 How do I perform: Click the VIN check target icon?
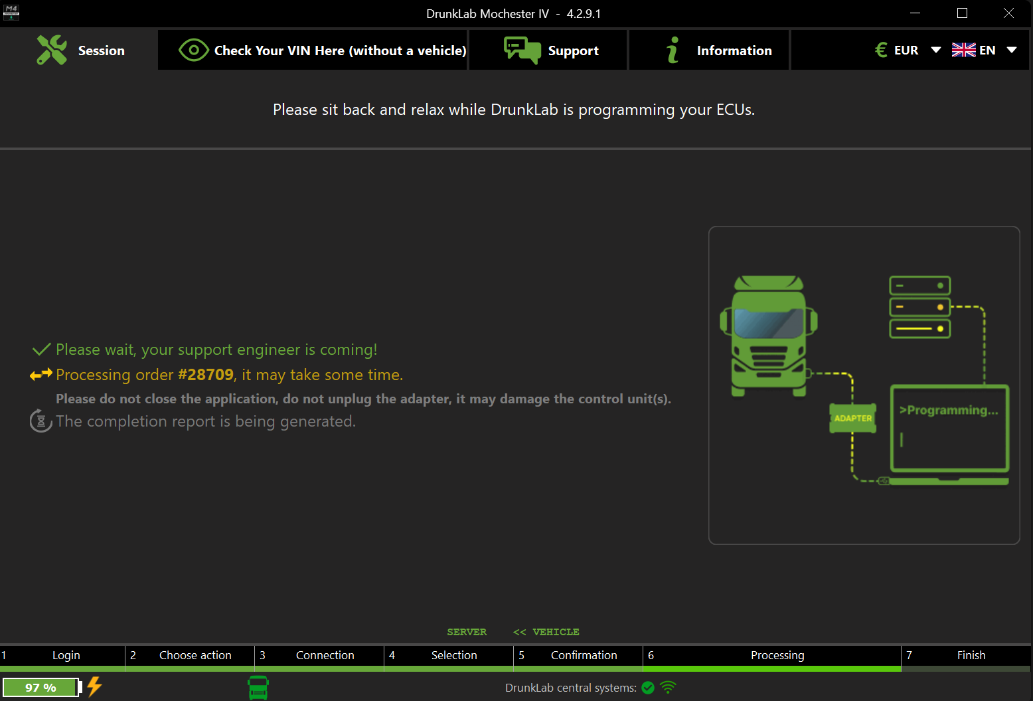click(x=193, y=49)
